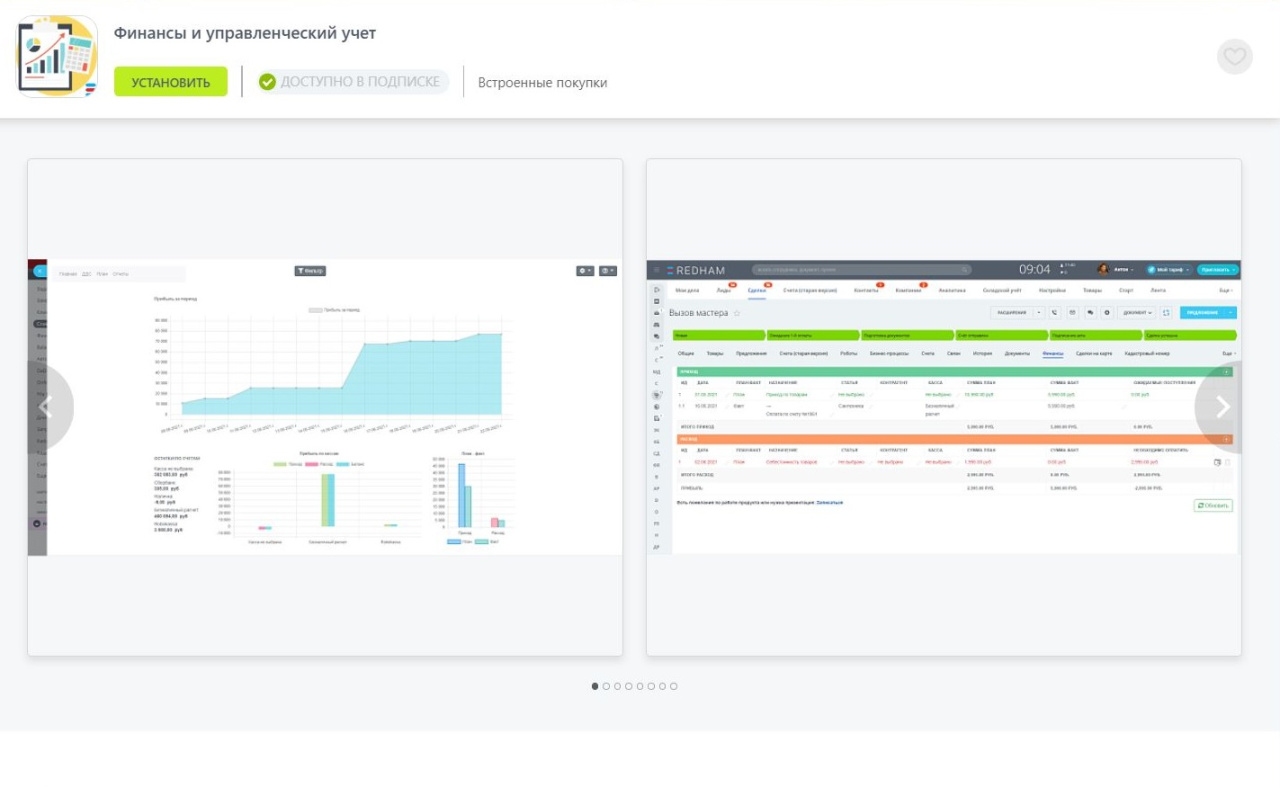
Task: Select the first filled carousel dot
Action: (595, 686)
